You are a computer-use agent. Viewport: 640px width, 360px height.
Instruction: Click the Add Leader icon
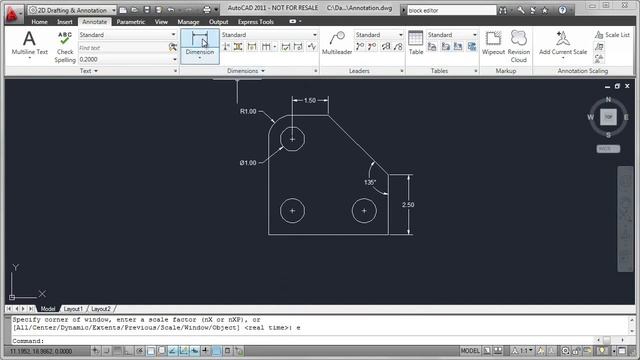click(360, 47)
